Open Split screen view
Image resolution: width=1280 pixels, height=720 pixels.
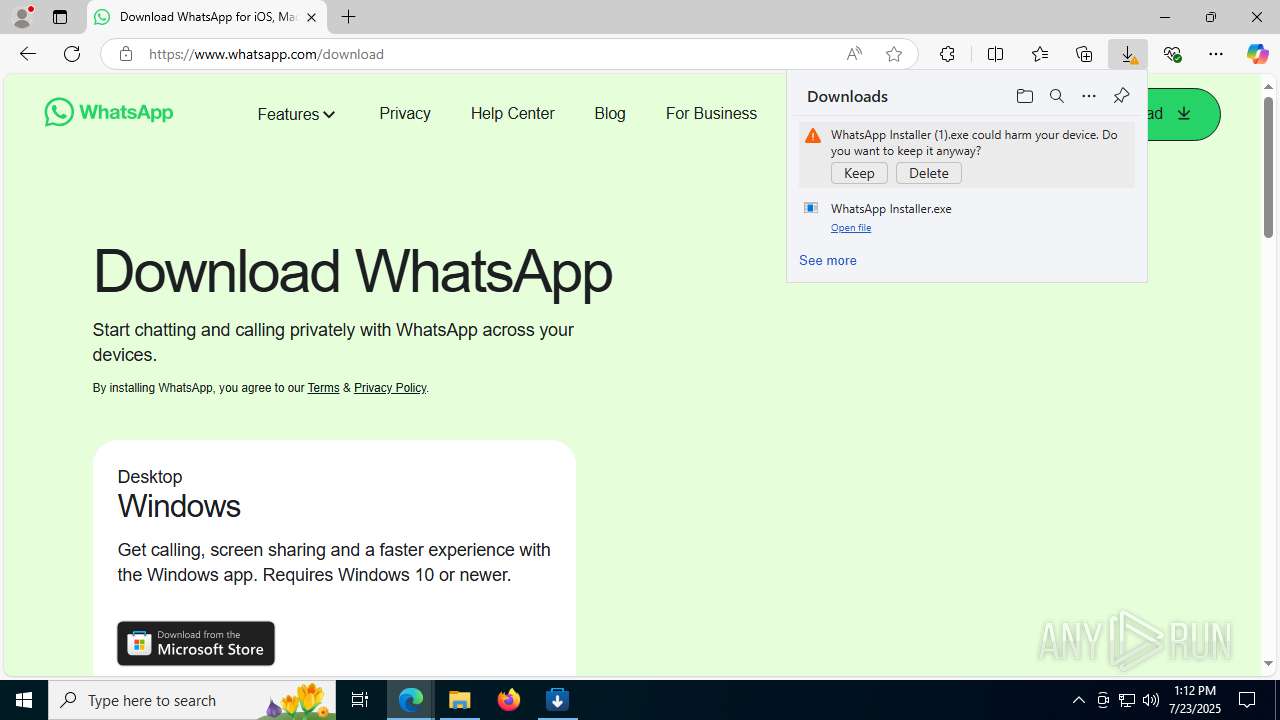(995, 54)
